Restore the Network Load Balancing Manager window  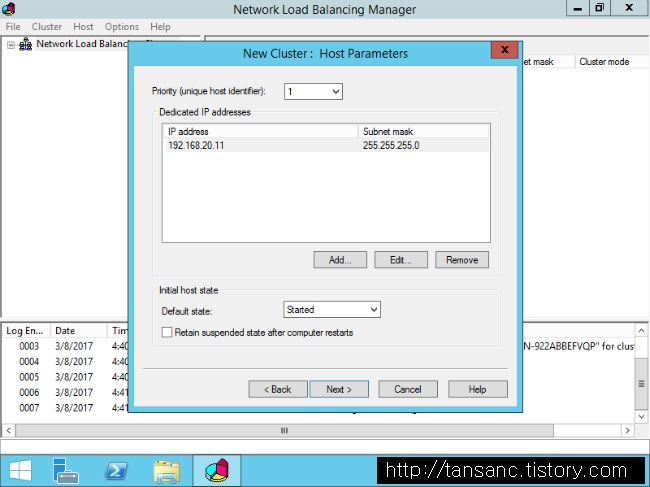click(x=599, y=8)
